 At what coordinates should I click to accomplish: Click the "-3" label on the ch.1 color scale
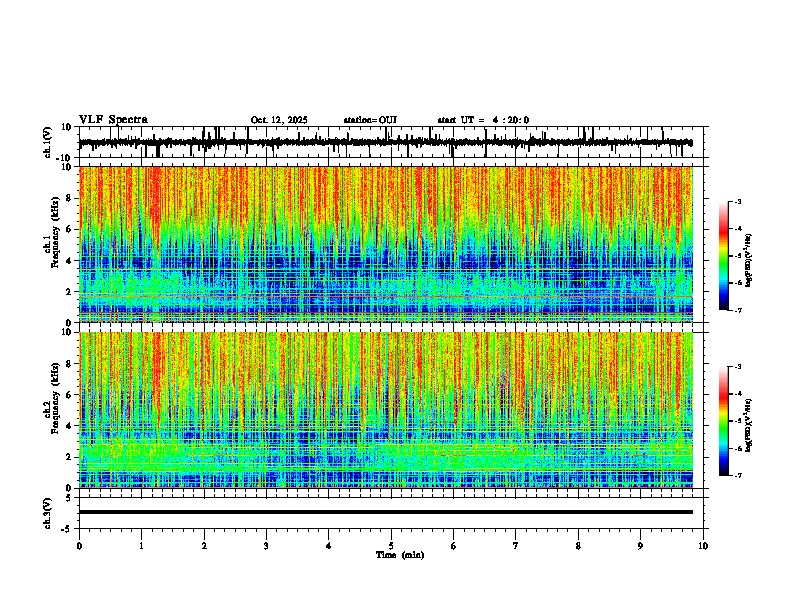point(738,201)
